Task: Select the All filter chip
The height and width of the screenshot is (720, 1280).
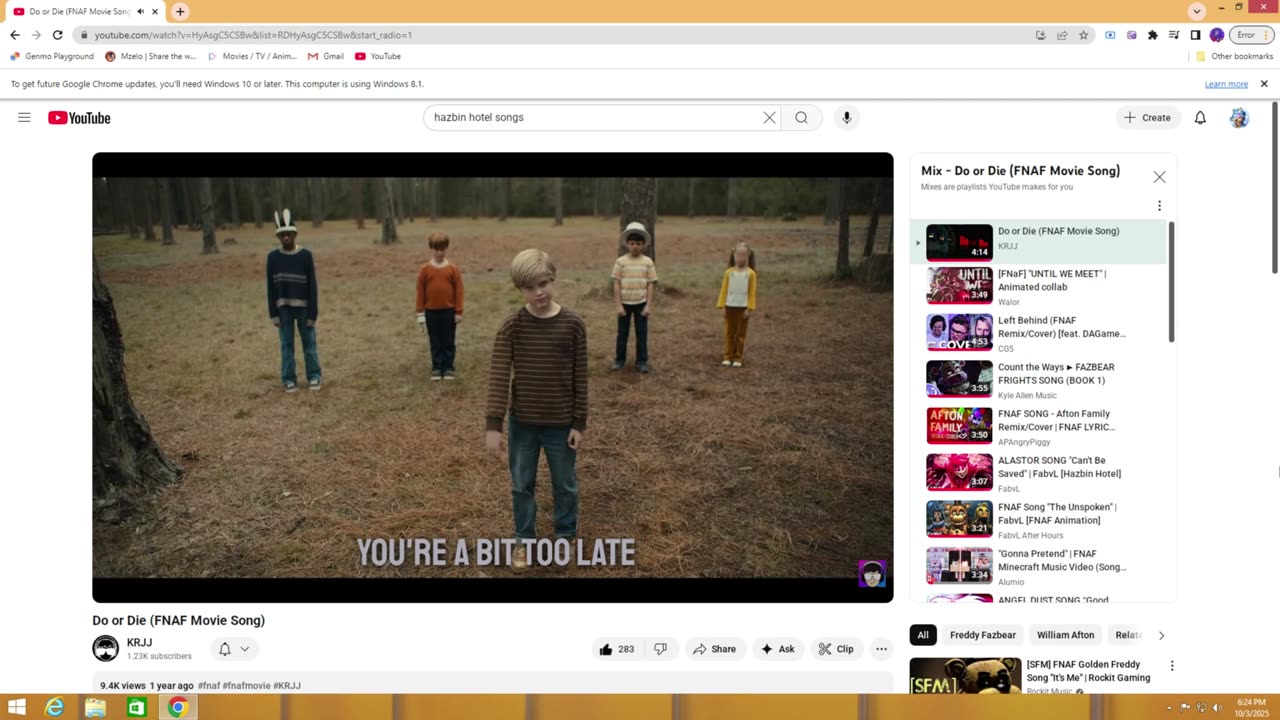Action: [x=923, y=635]
